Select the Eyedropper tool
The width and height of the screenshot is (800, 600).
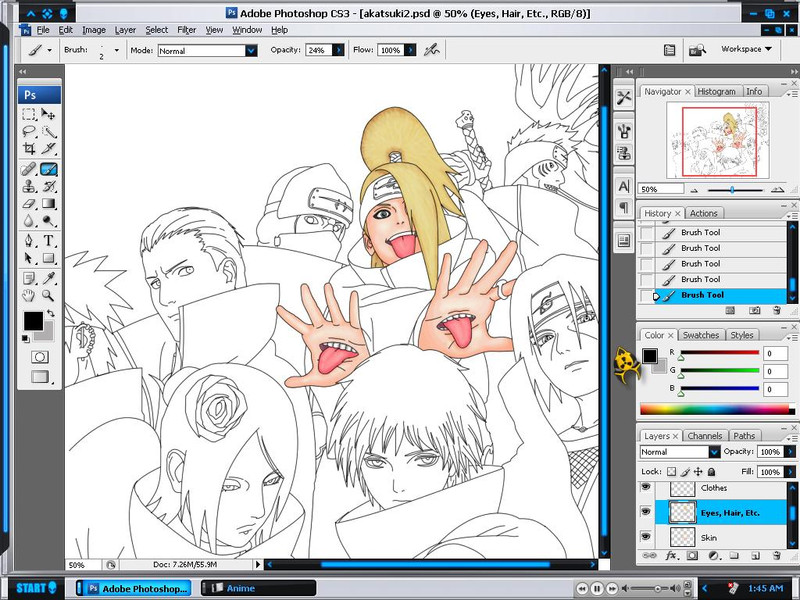point(48,278)
